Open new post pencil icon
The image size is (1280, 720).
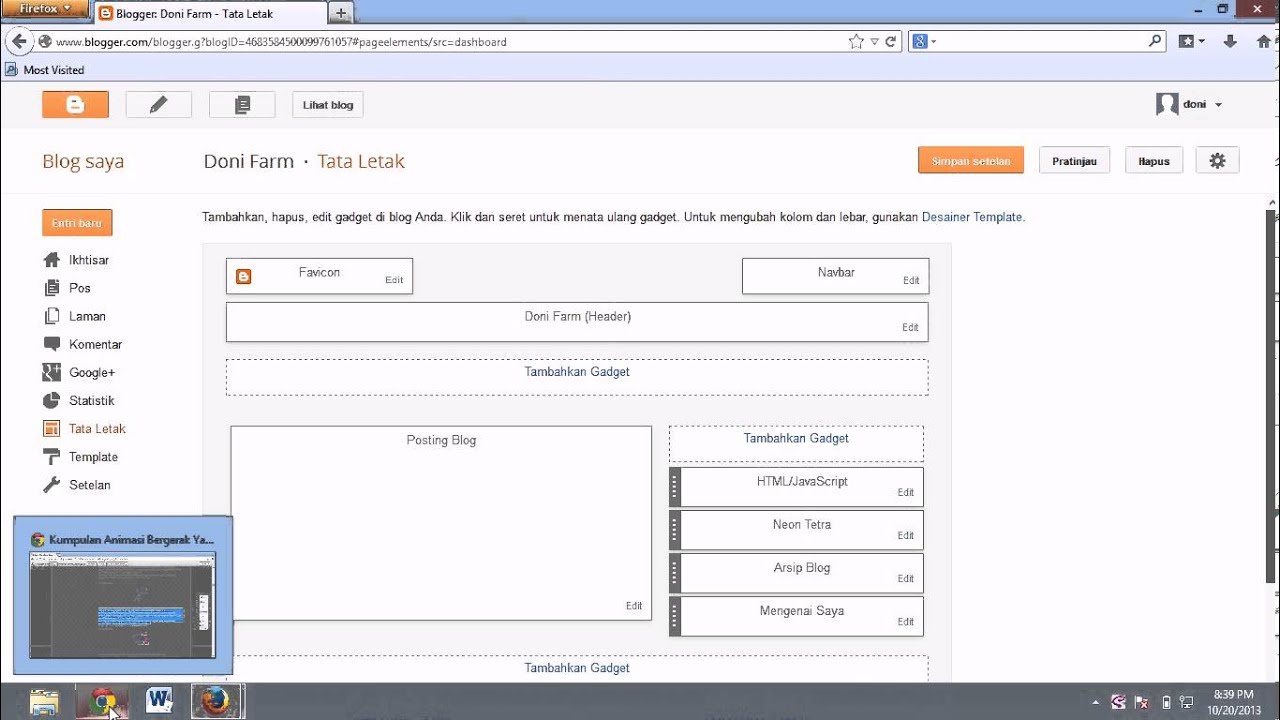[x=158, y=104]
